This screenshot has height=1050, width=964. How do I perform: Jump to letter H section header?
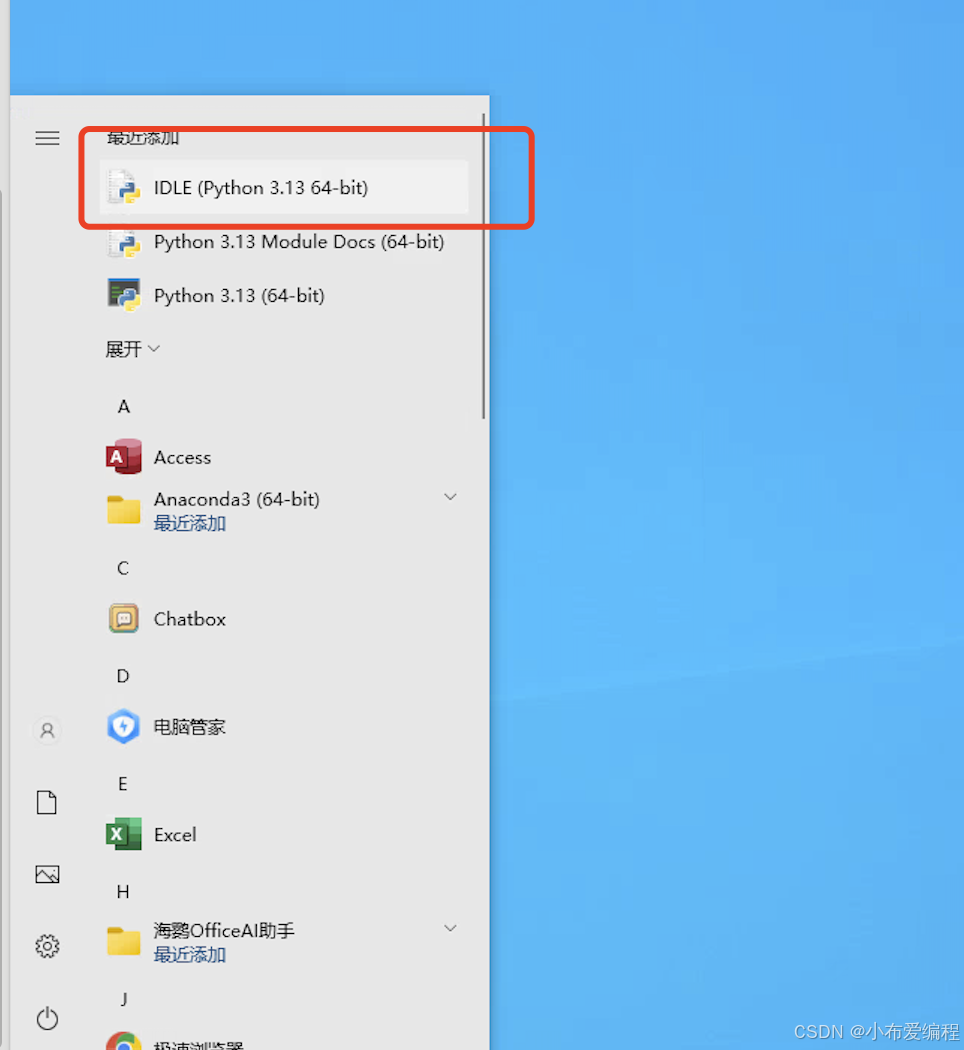pyautogui.click(x=123, y=892)
